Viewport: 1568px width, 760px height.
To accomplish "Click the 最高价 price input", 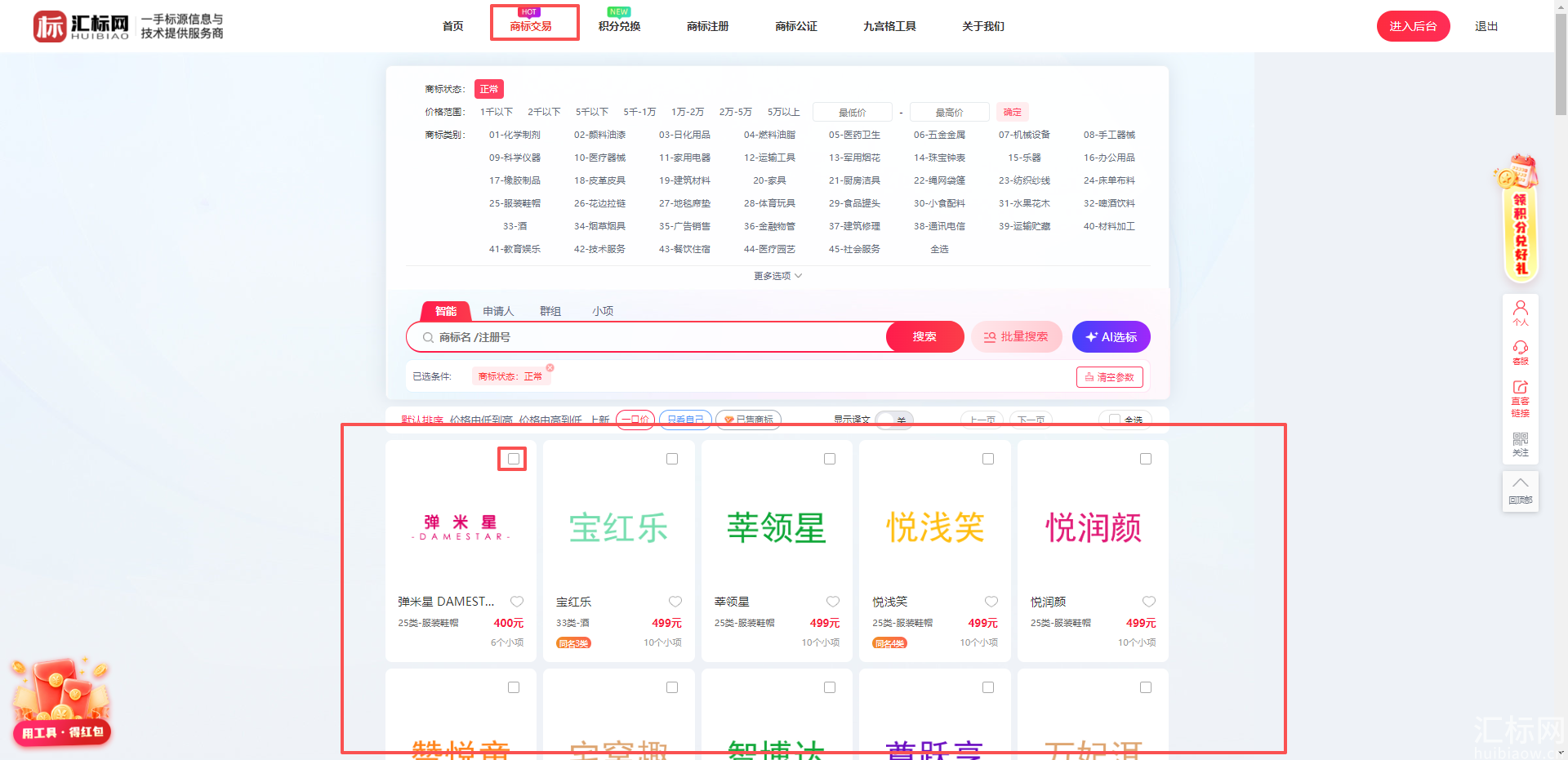I will (x=949, y=112).
